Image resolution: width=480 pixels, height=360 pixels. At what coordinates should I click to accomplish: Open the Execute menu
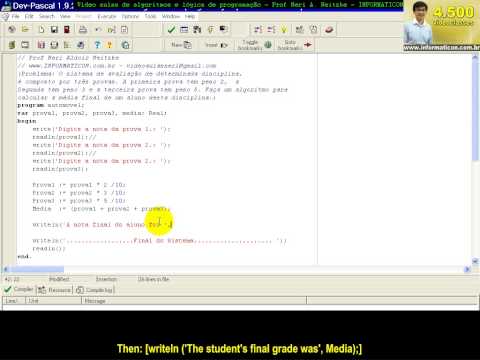(x=107, y=16)
